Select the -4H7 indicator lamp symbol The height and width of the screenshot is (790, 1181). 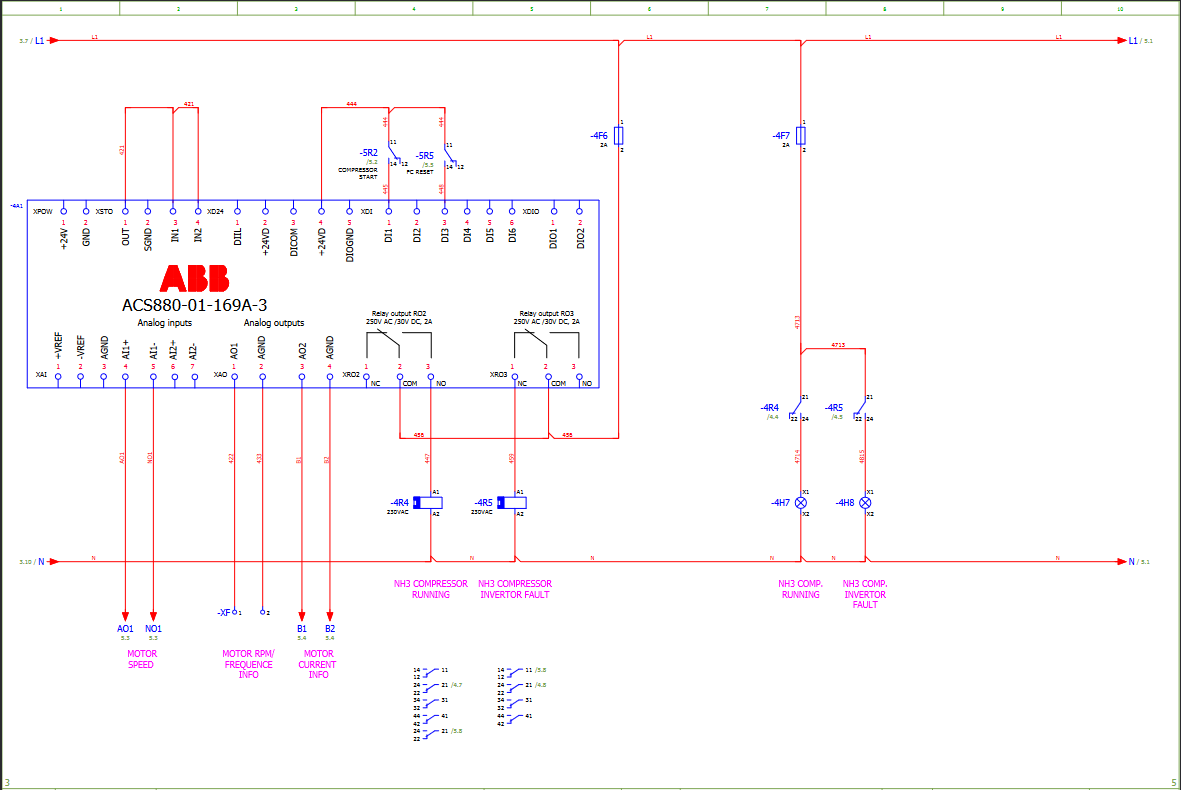[x=801, y=502]
